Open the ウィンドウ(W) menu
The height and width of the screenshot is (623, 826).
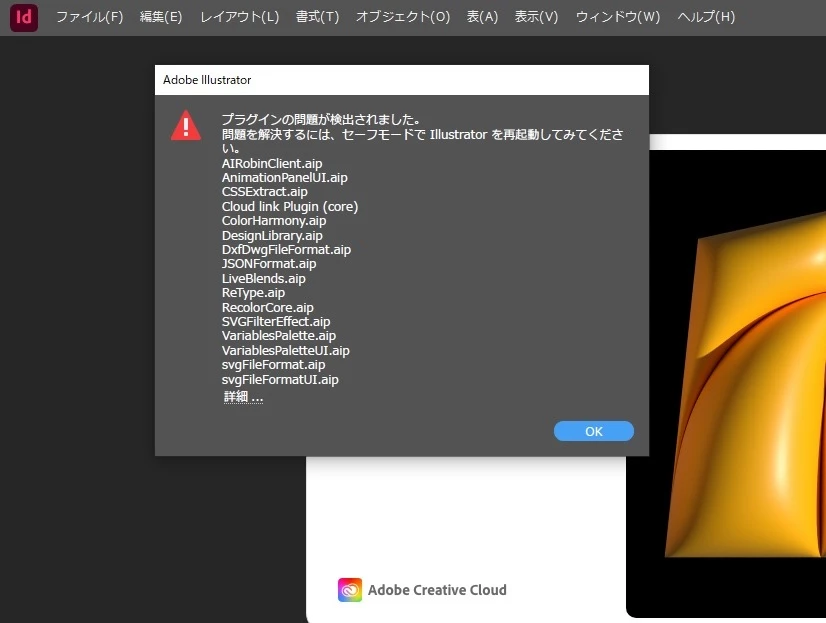coord(617,17)
